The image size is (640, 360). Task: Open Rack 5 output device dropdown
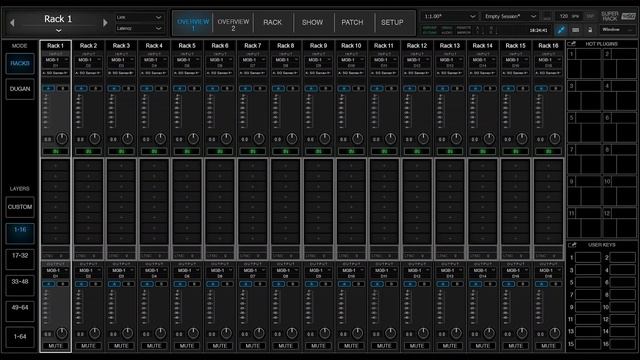tap(187, 273)
